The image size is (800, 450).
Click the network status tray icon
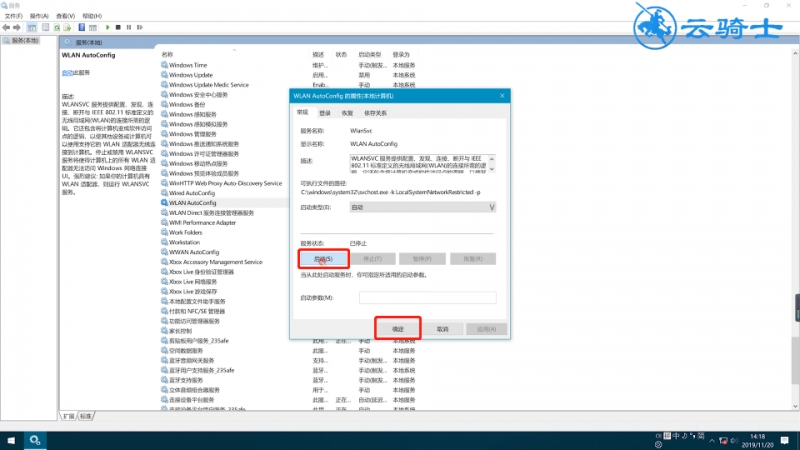pos(723,441)
